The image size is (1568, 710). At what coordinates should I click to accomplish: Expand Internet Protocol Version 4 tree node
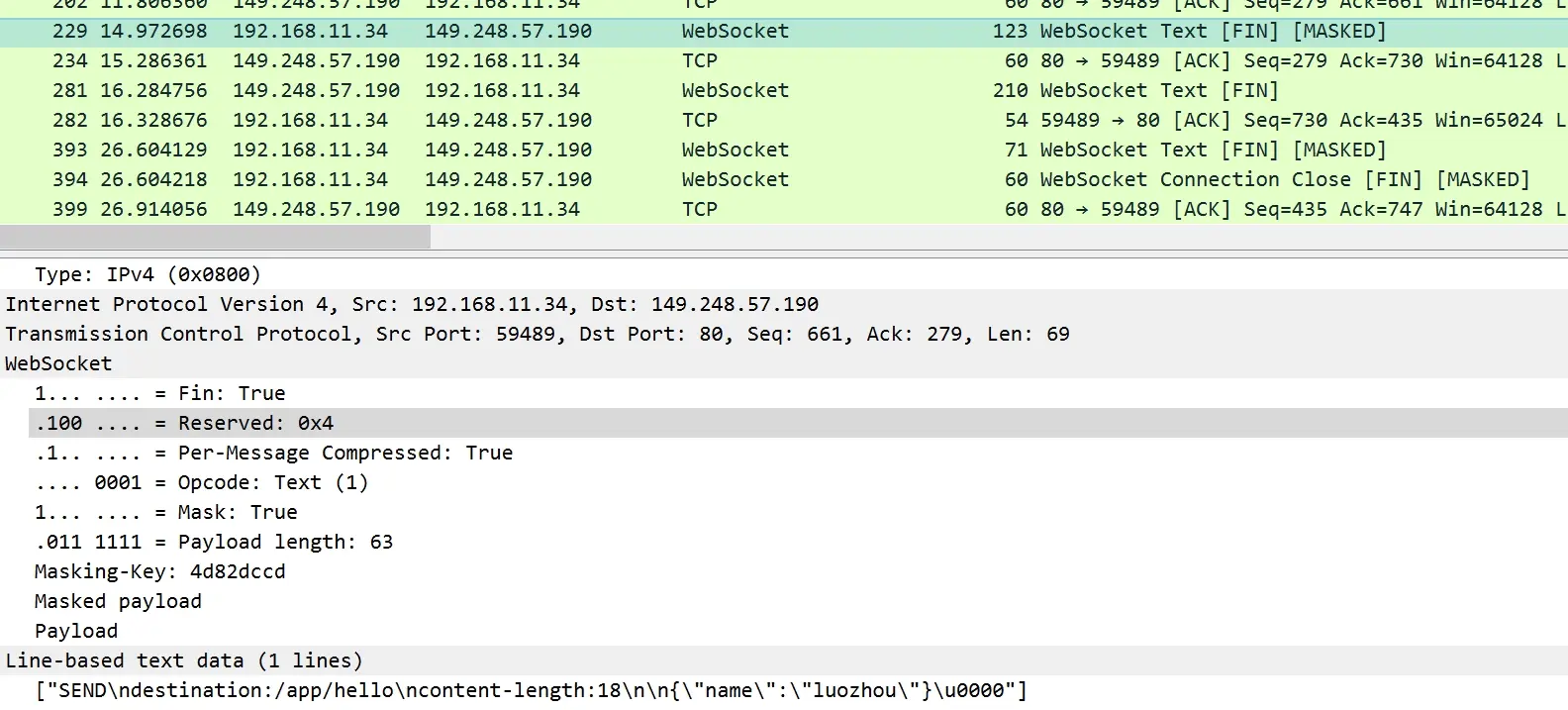click(784, 304)
